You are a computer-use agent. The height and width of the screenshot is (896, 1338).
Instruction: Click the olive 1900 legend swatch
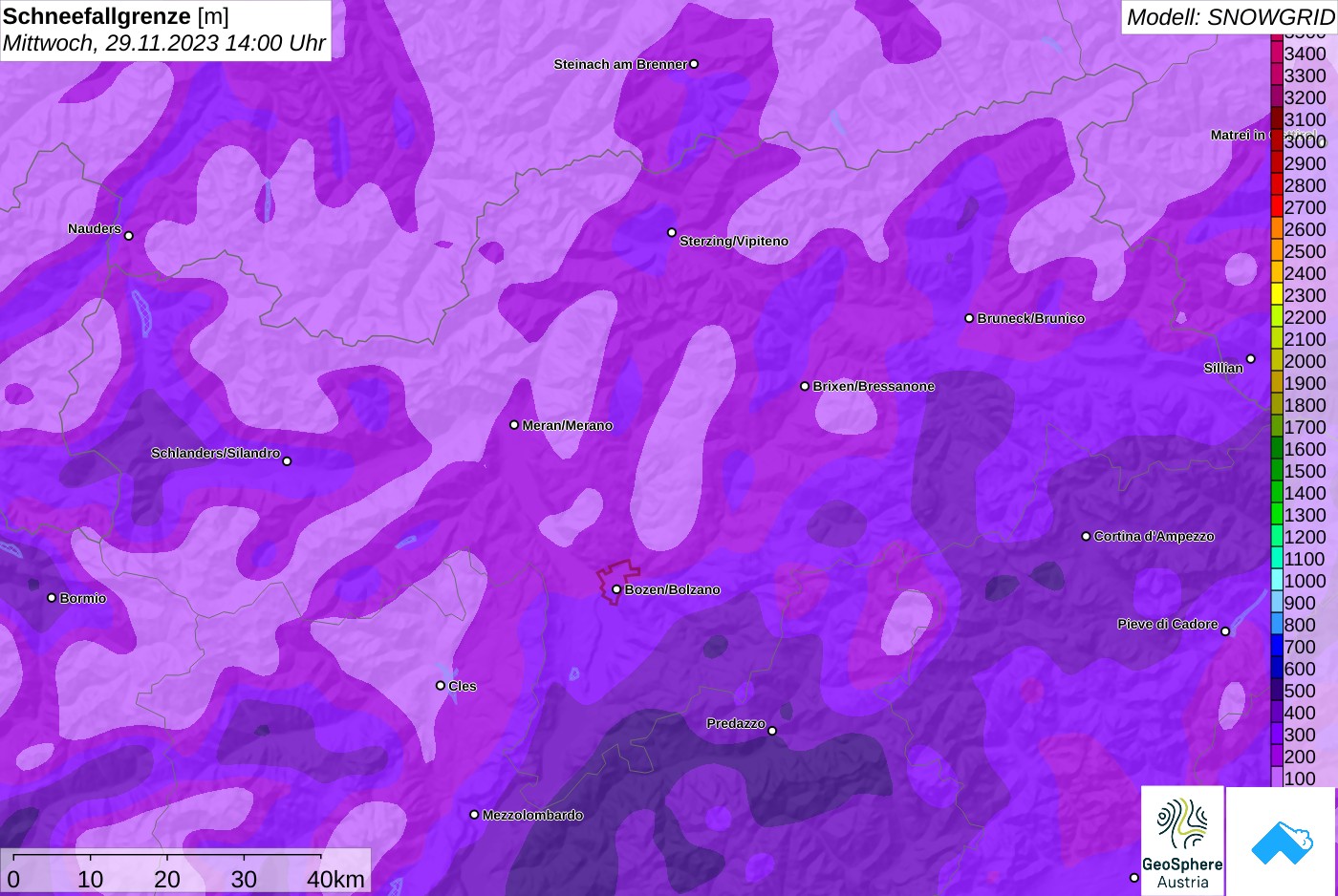[x=1277, y=383]
